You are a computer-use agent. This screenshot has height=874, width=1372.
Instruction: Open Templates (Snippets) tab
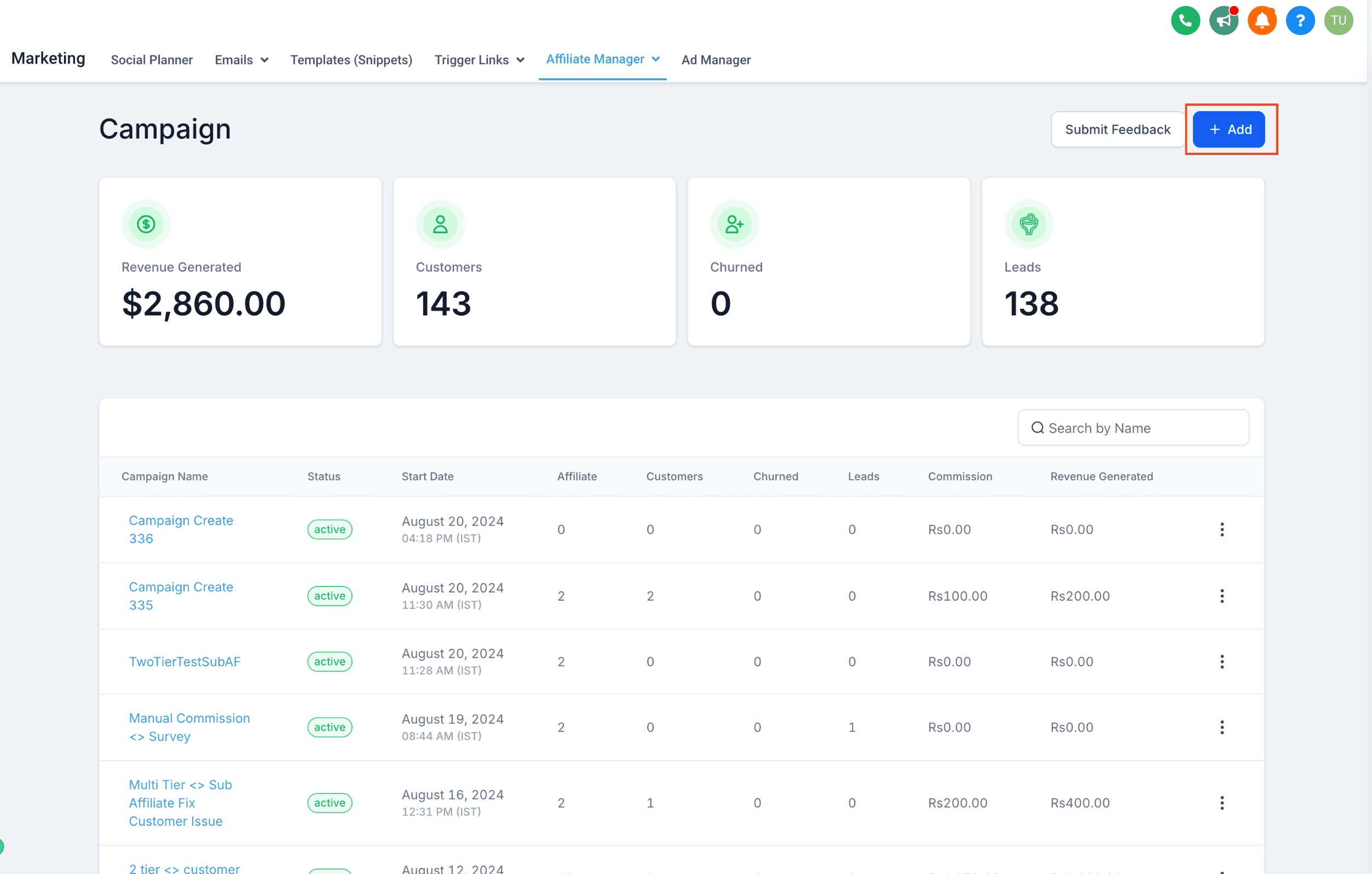coord(351,60)
